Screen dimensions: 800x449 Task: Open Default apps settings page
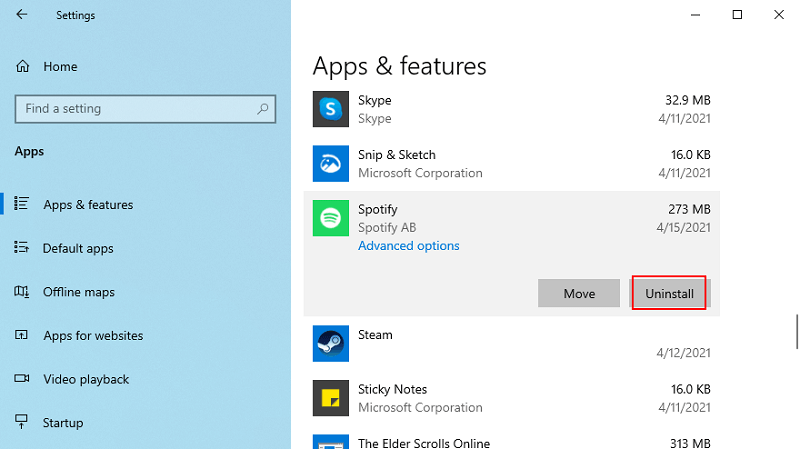[x=78, y=248]
